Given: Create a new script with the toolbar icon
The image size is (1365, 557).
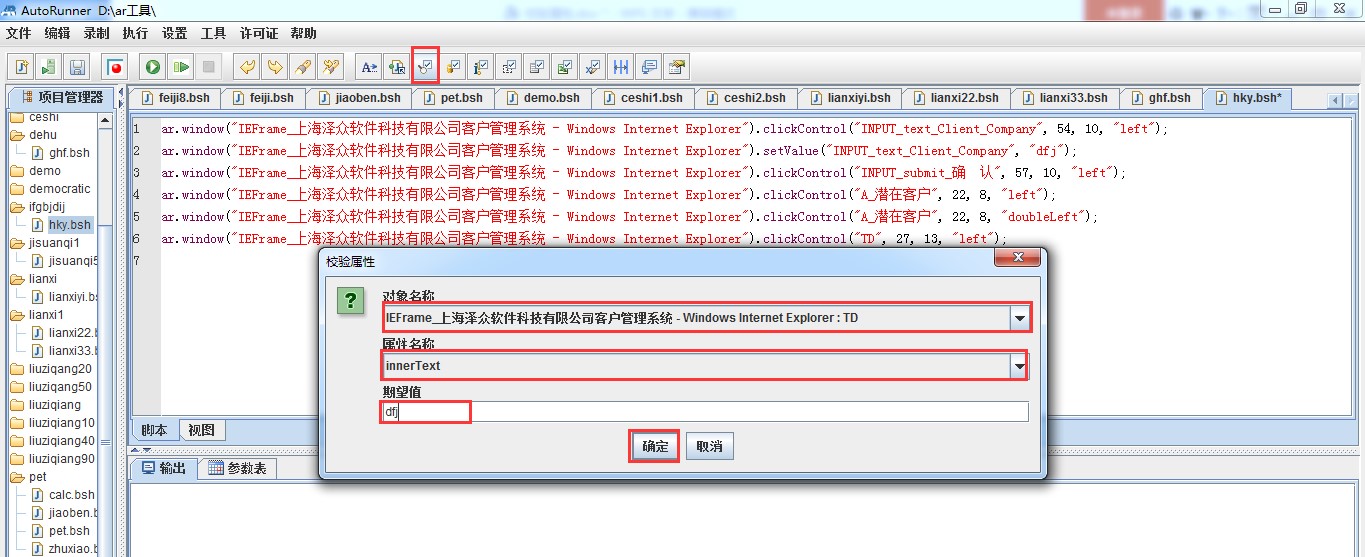Looking at the screenshot, I should point(21,67).
